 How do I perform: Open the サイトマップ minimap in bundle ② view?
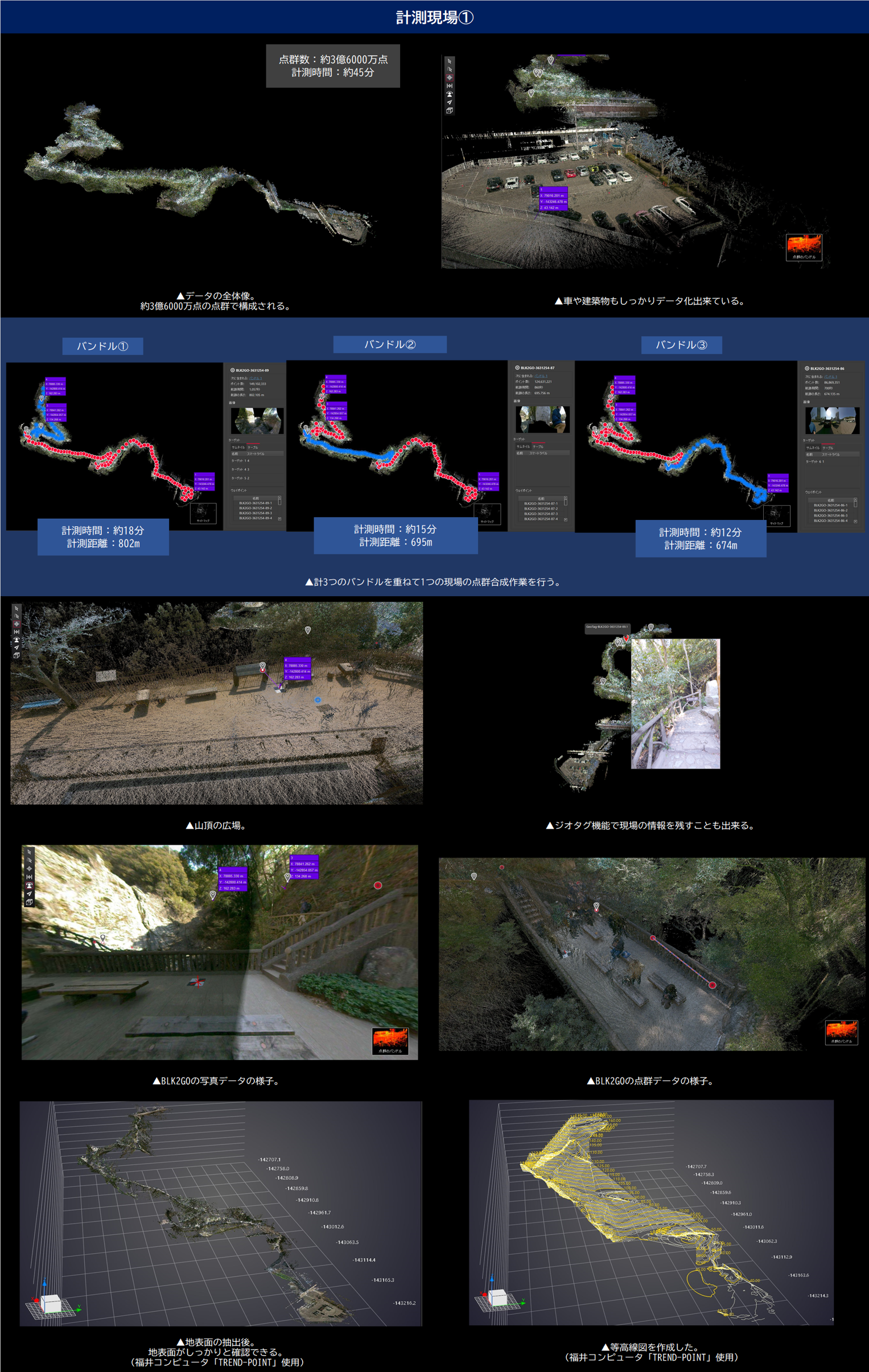[x=487, y=513]
